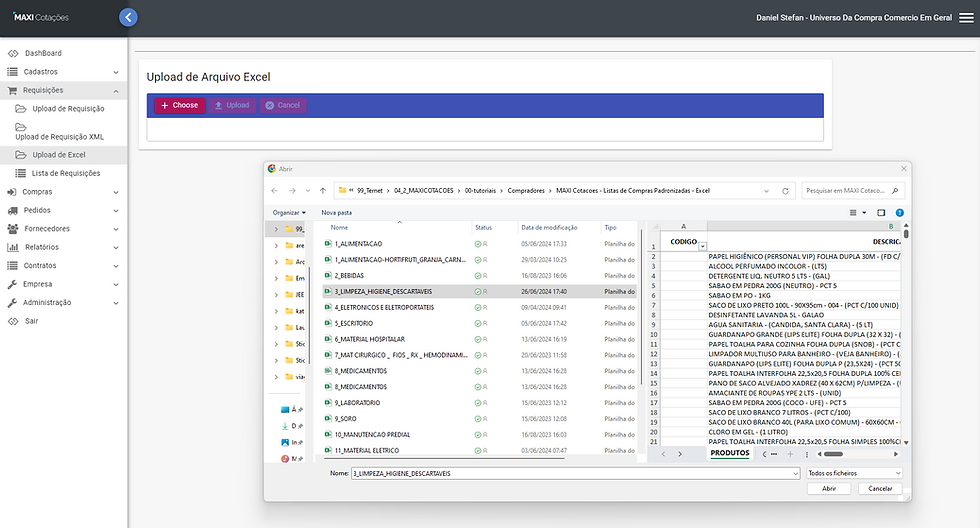This screenshot has height=528, width=980.
Task: Refresh the file dialog folder
Action: (786, 191)
